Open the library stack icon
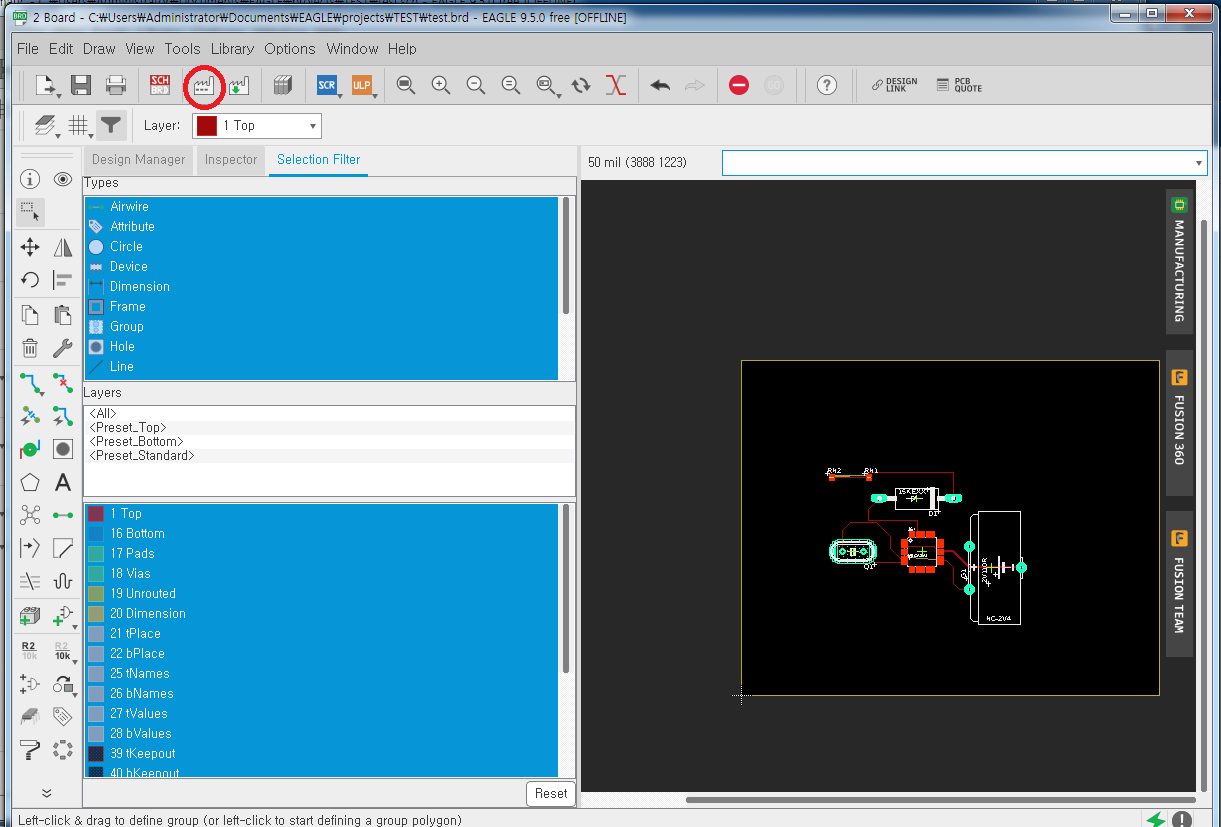Image resolution: width=1221 pixels, height=827 pixels. point(283,86)
